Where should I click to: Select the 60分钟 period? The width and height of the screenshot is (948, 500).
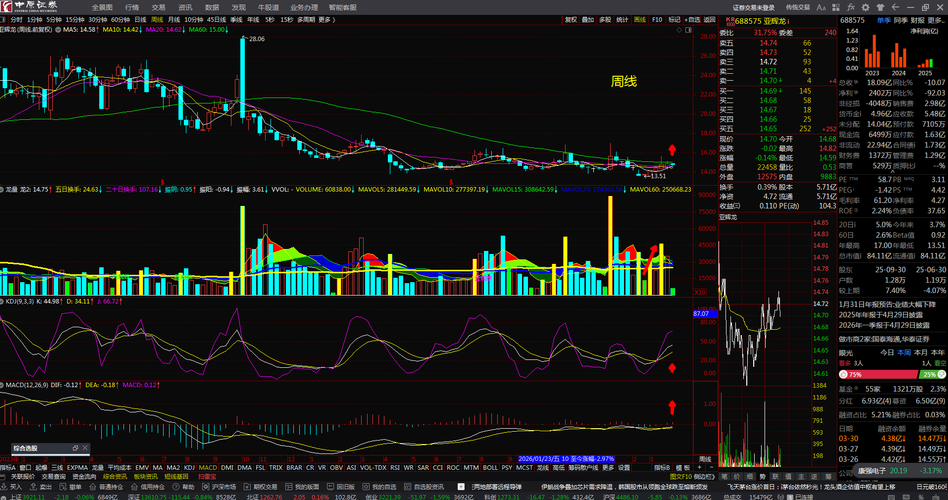point(120,19)
